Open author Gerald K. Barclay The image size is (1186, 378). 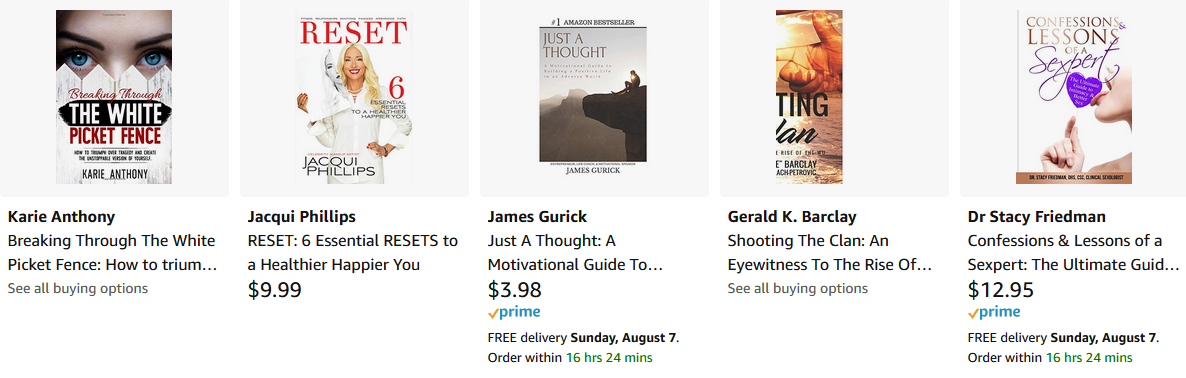pos(792,217)
